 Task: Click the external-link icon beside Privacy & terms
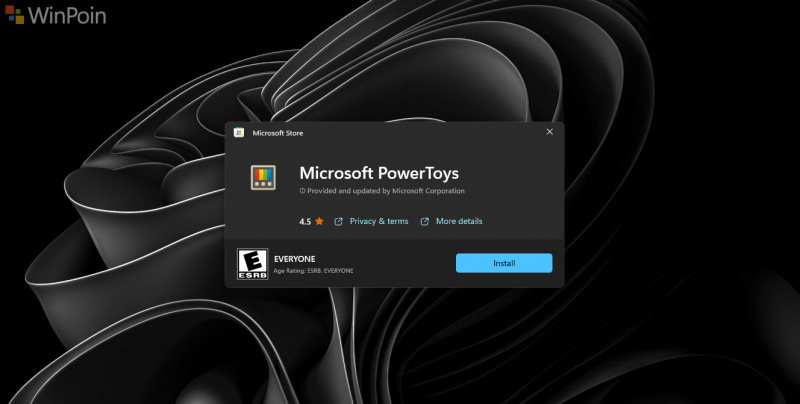(x=338, y=221)
